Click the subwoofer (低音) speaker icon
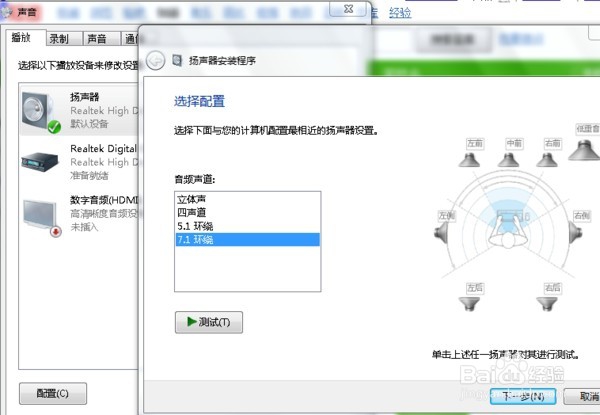Image resolution: width=600 pixels, height=415 pixels. click(584, 150)
